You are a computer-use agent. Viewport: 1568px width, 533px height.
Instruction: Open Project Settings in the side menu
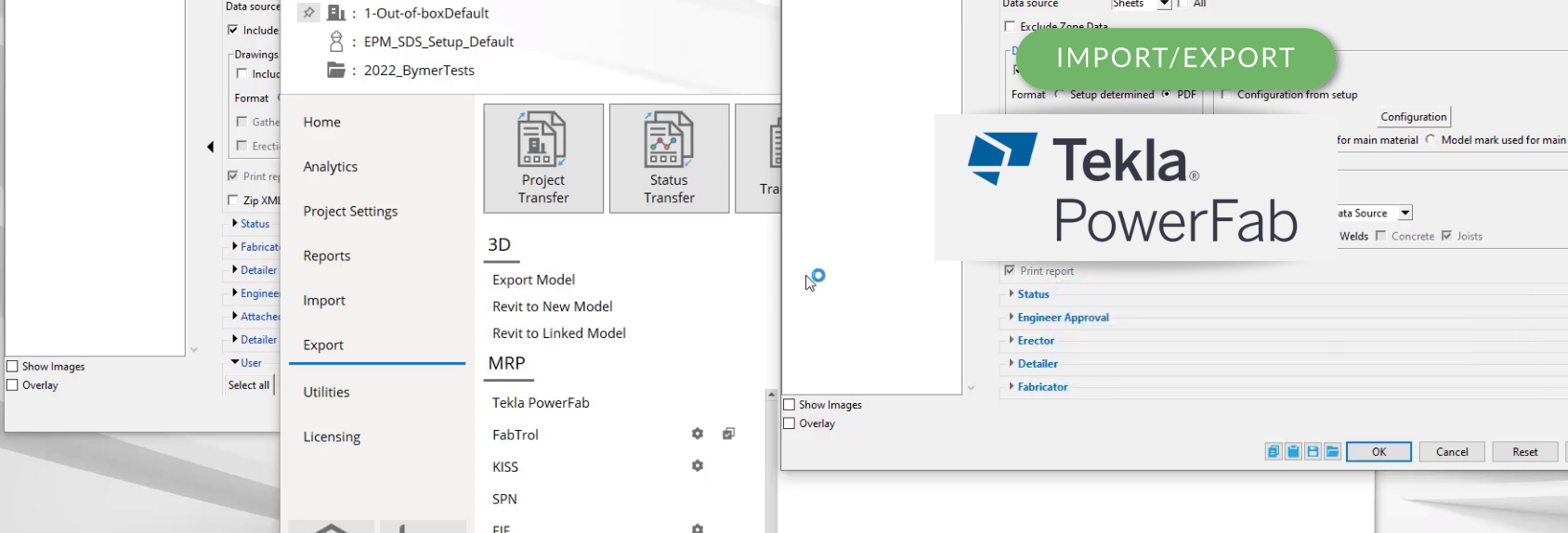(350, 211)
